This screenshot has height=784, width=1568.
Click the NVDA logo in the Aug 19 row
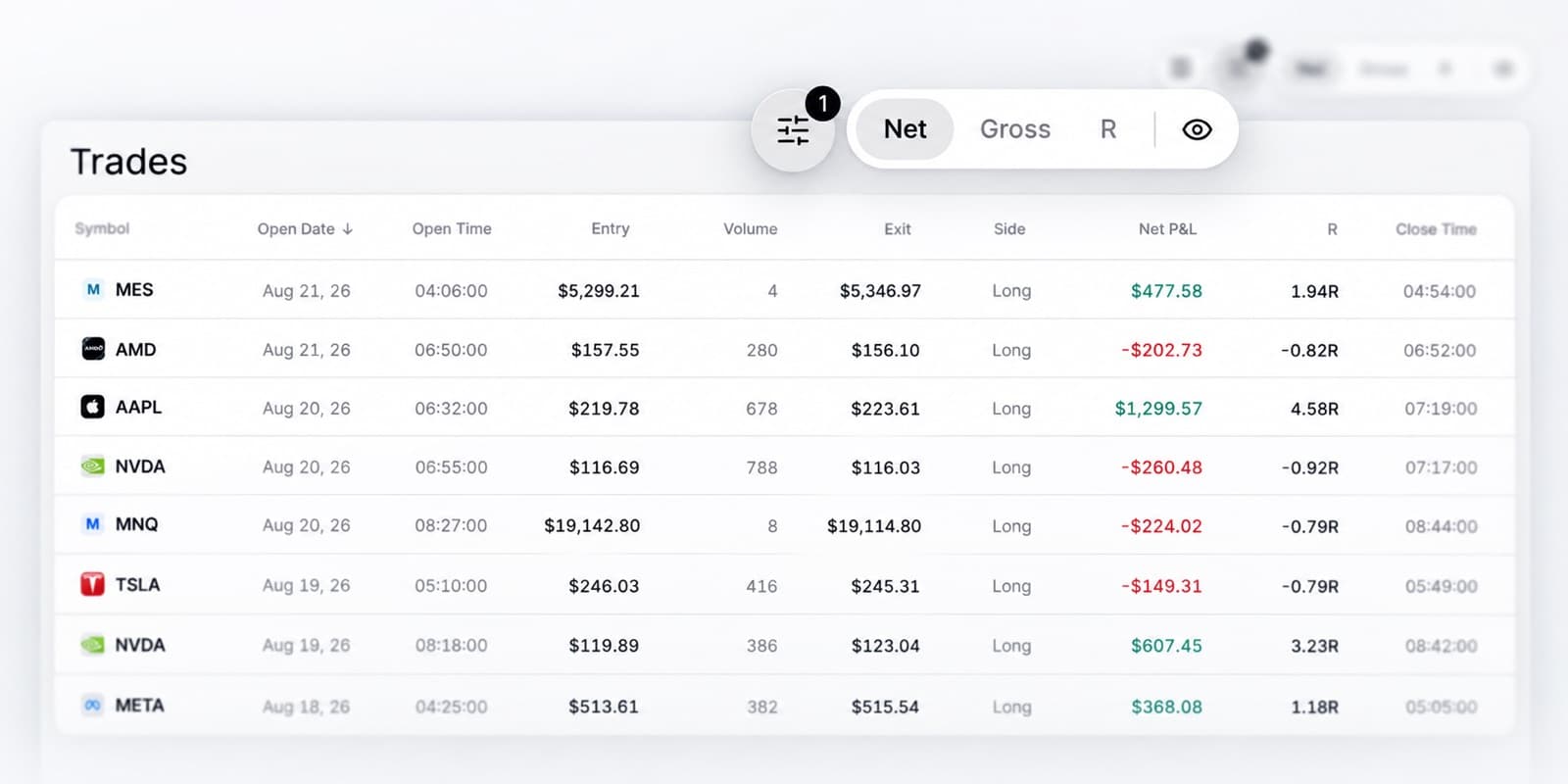click(x=93, y=645)
